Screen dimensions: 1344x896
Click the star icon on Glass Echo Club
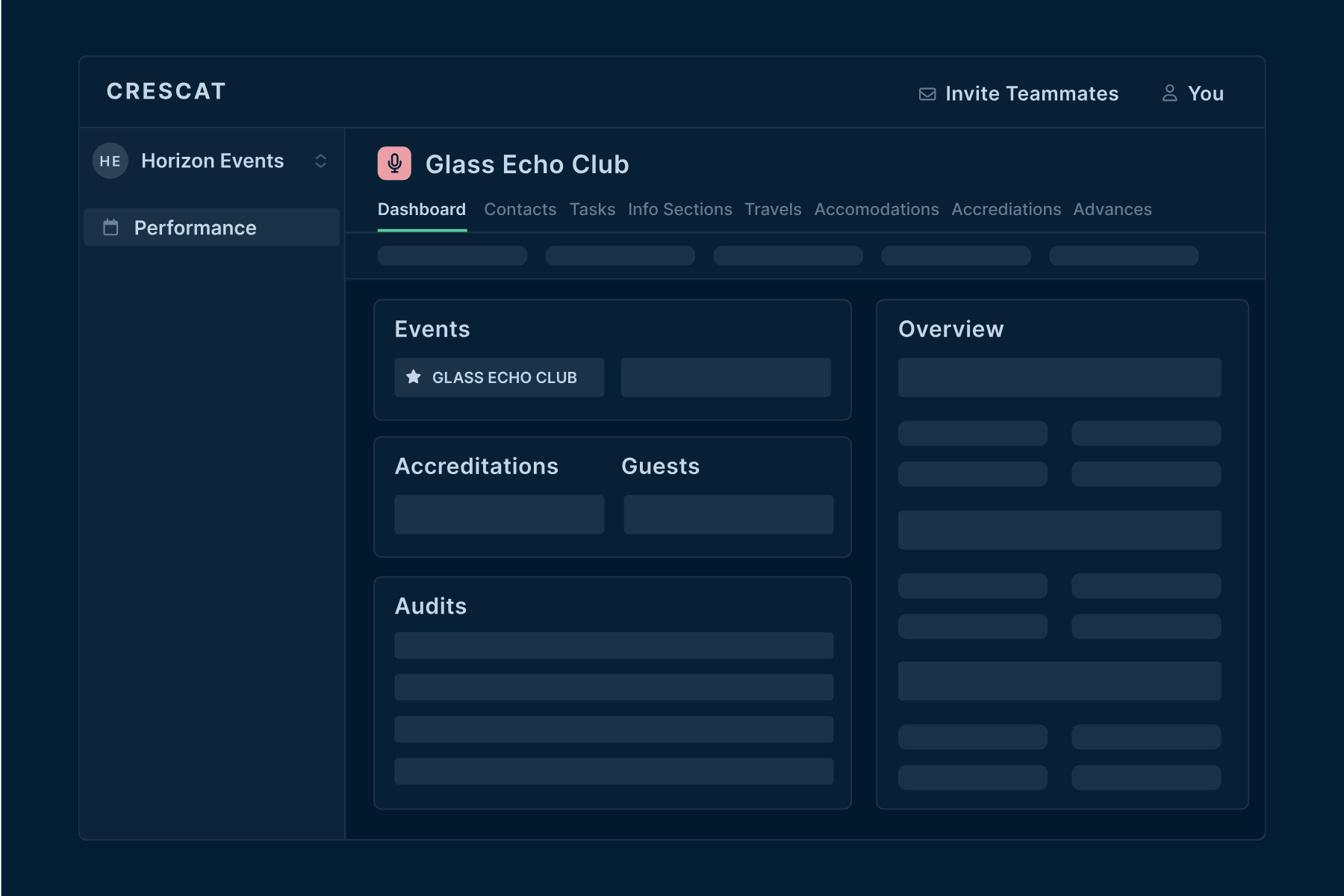click(x=414, y=377)
